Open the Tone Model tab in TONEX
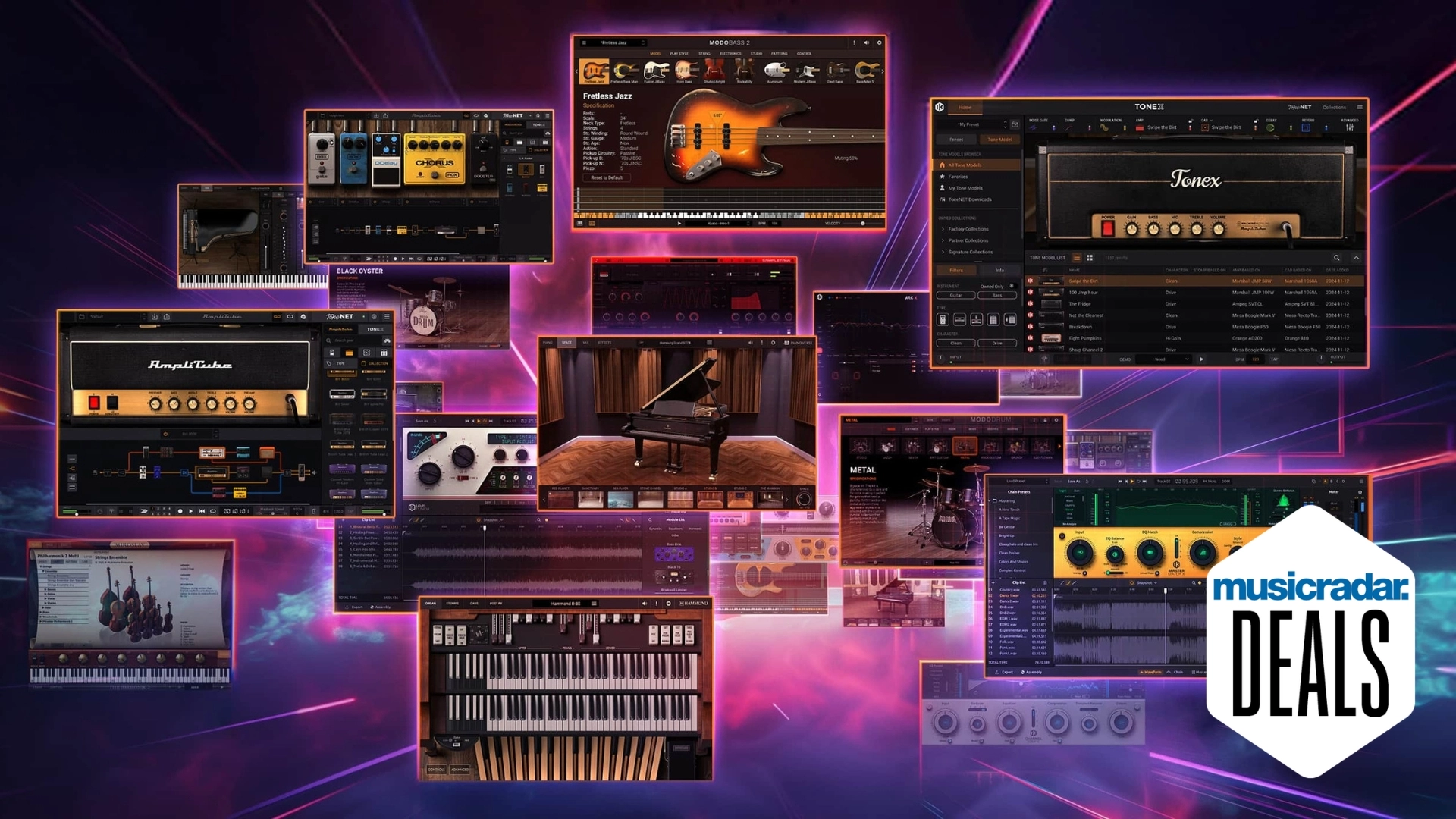Viewport: 1456px width, 819px height. [x=999, y=140]
